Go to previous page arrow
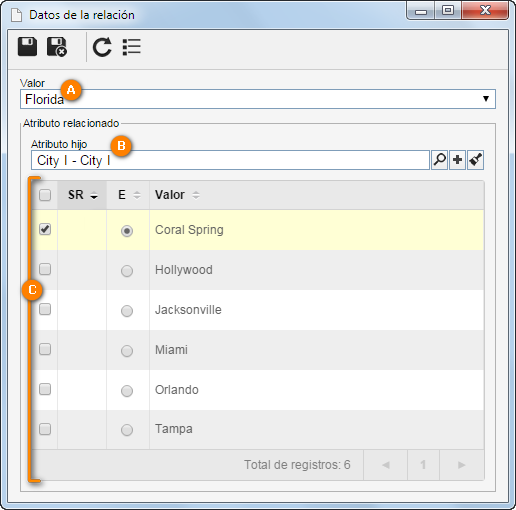 pos(386,465)
